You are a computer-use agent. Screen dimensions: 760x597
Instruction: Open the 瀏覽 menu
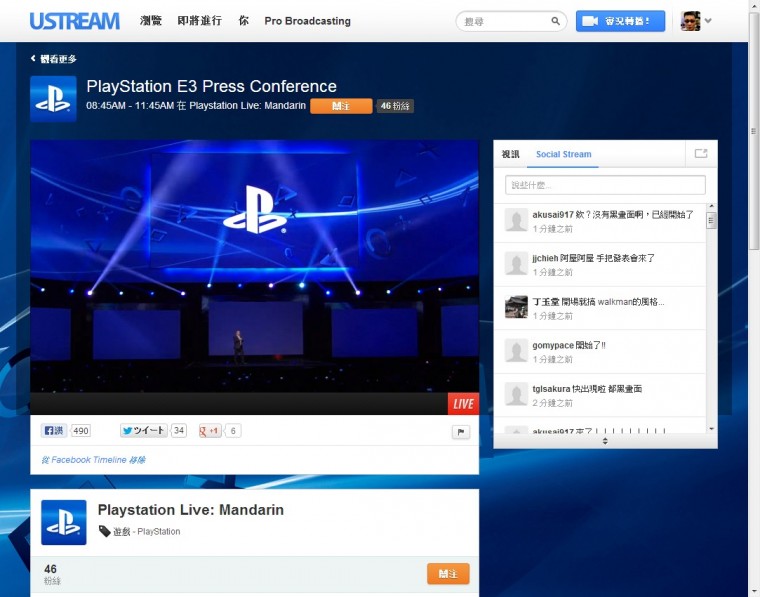[151, 21]
